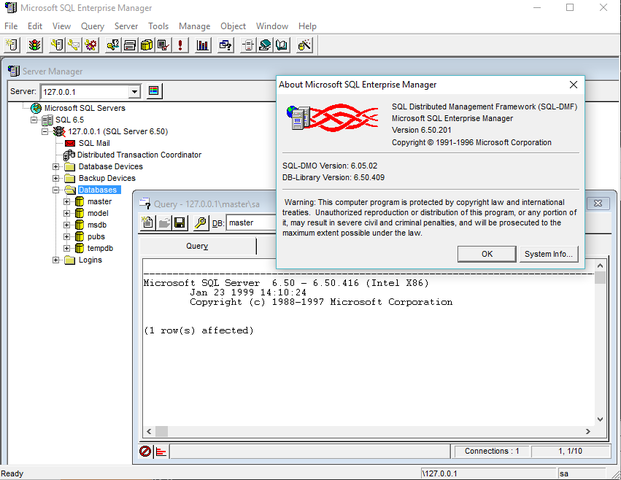
Task: Open the Server menu
Action: tap(126, 26)
